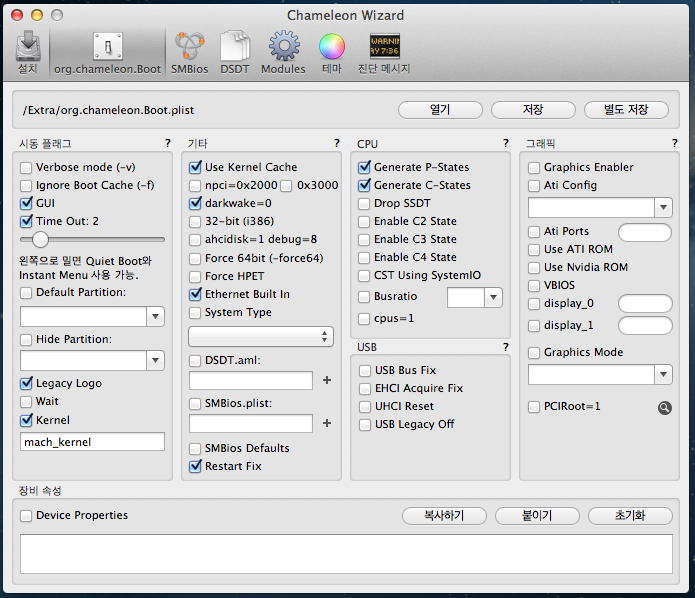
Task: Check the 0x3000 npci checkbox
Action: click(x=286, y=186)
